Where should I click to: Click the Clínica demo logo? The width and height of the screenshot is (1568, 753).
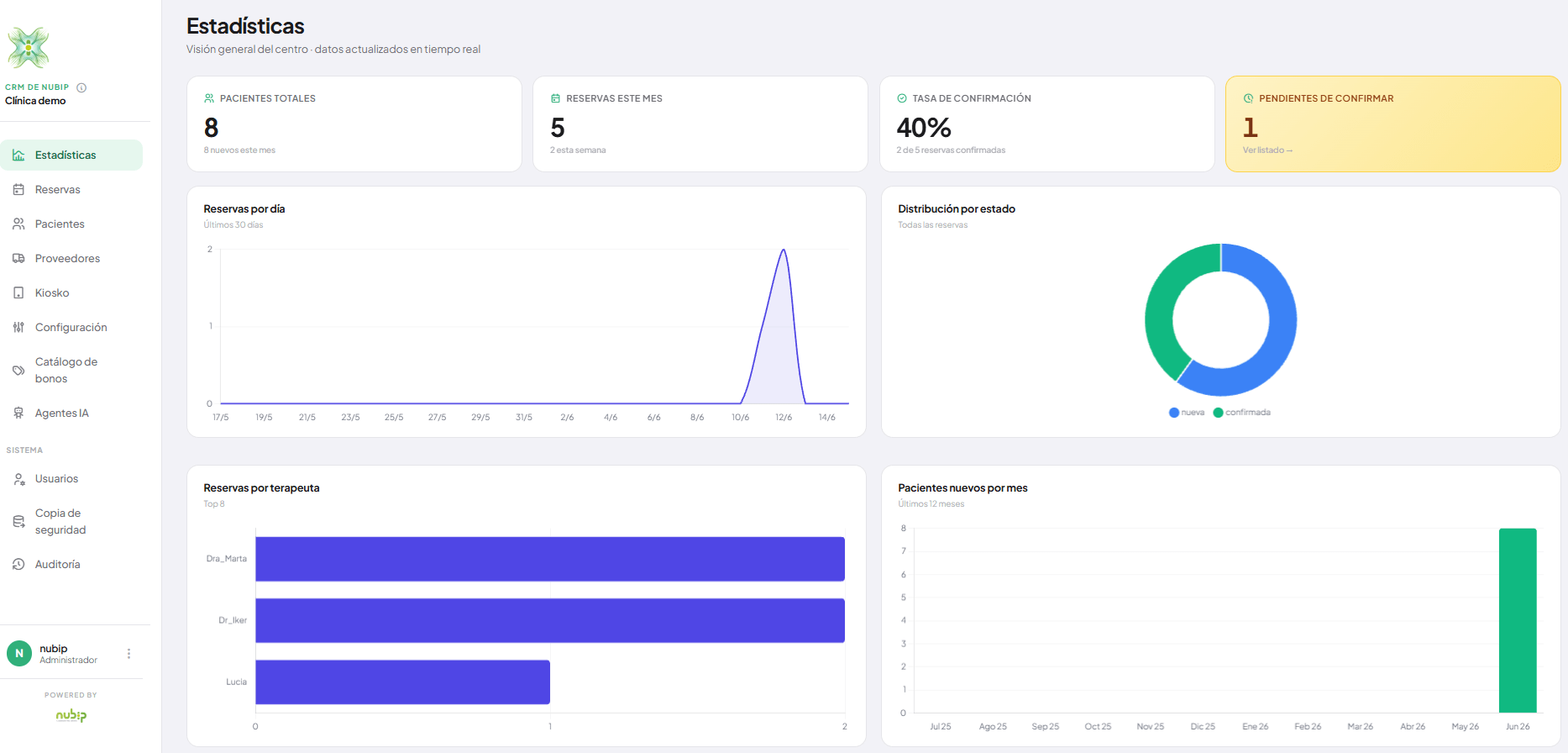tap(29, 47)
